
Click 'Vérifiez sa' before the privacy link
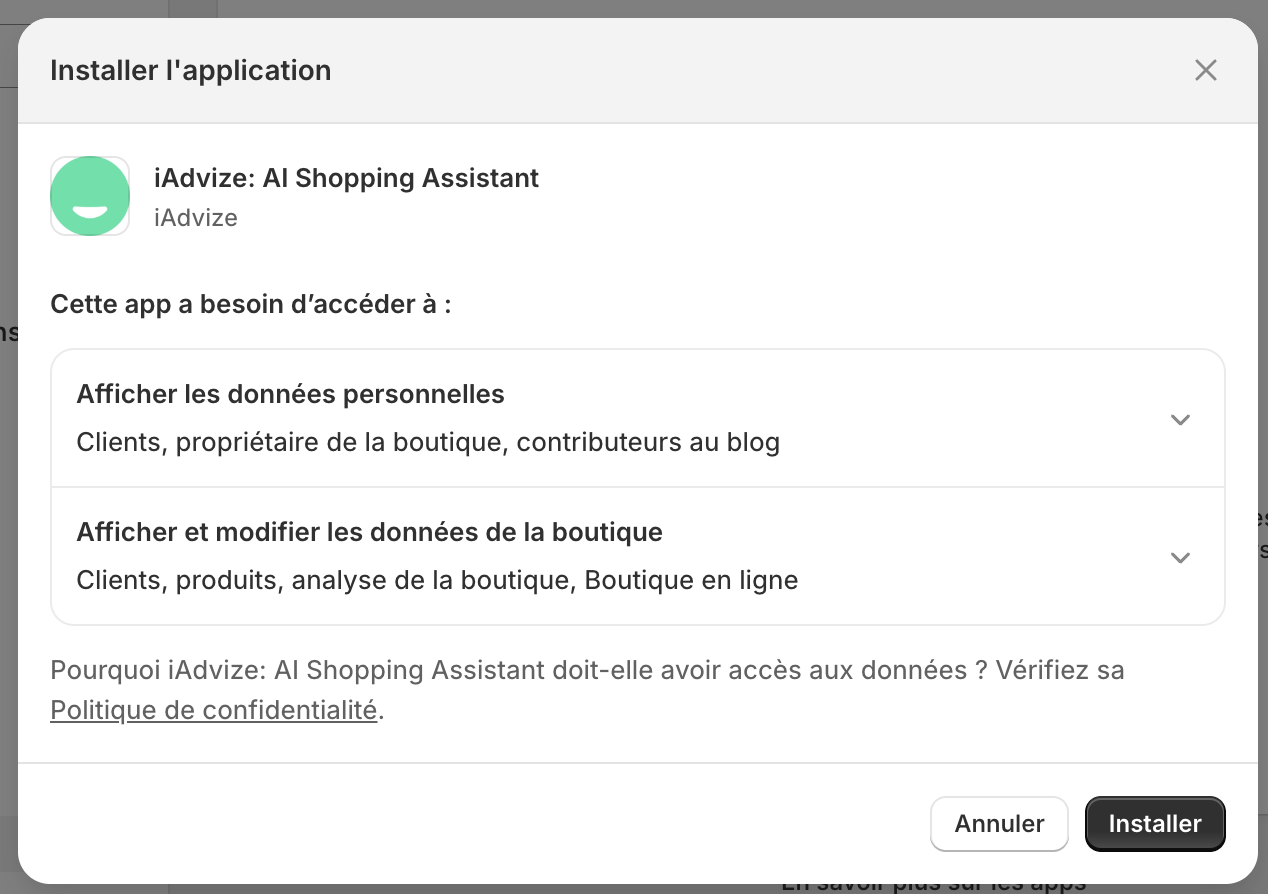pos(1060,670)
